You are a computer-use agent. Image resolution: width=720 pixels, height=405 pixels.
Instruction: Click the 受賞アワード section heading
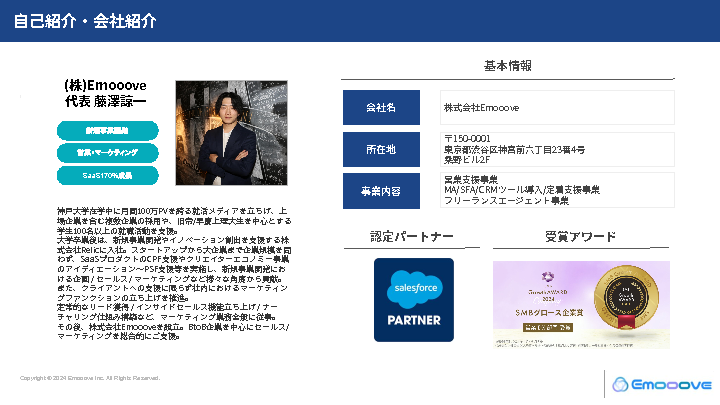point(581,237)
